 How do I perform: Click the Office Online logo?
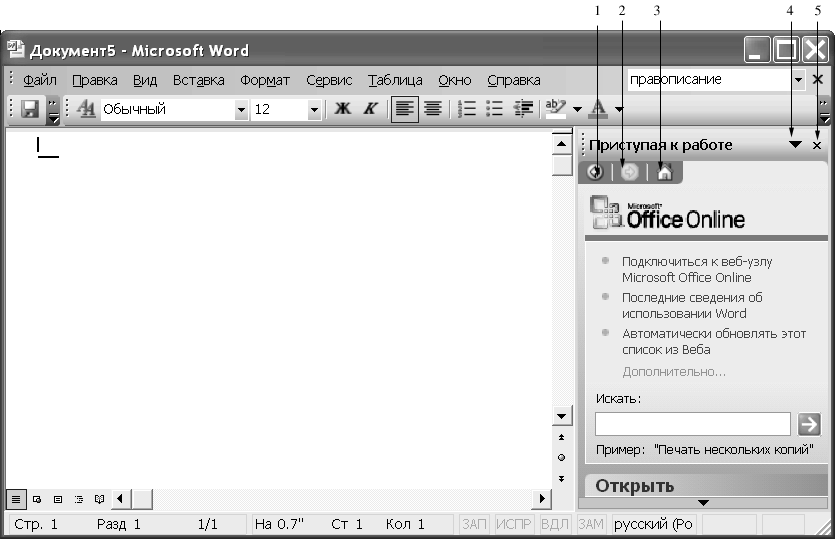click(667, 213)
